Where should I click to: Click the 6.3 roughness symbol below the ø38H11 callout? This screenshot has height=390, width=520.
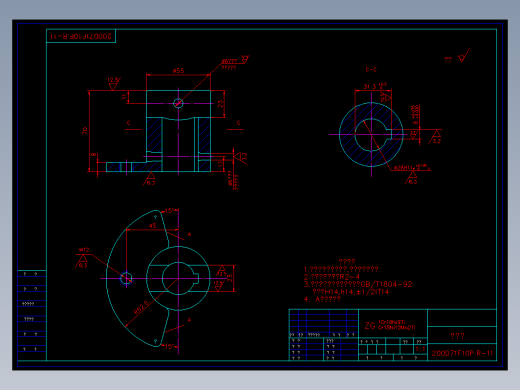point(412,178)
